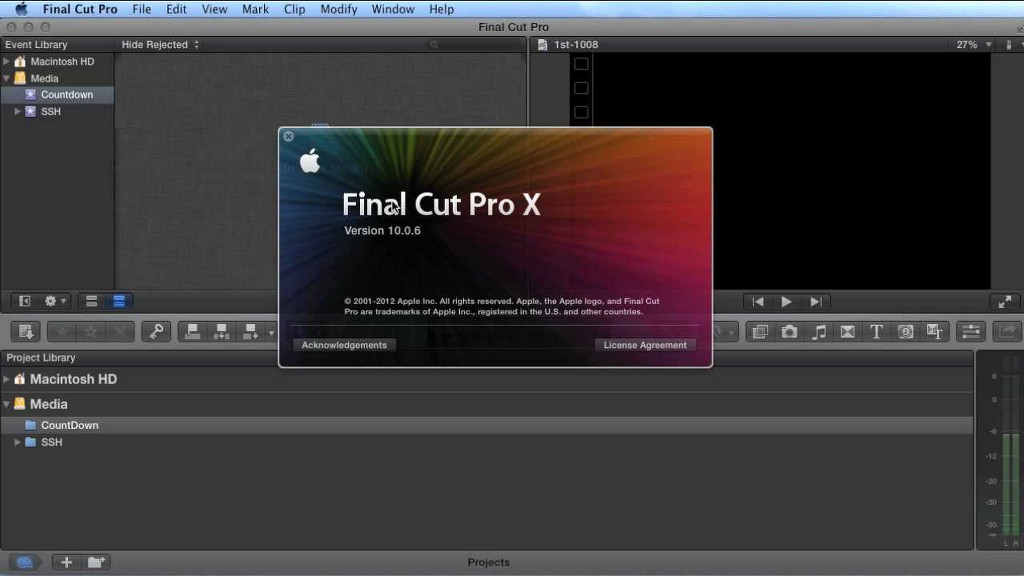Open the Modify menu
This screenshot has height=576, width=1024.
click(339, 9)
